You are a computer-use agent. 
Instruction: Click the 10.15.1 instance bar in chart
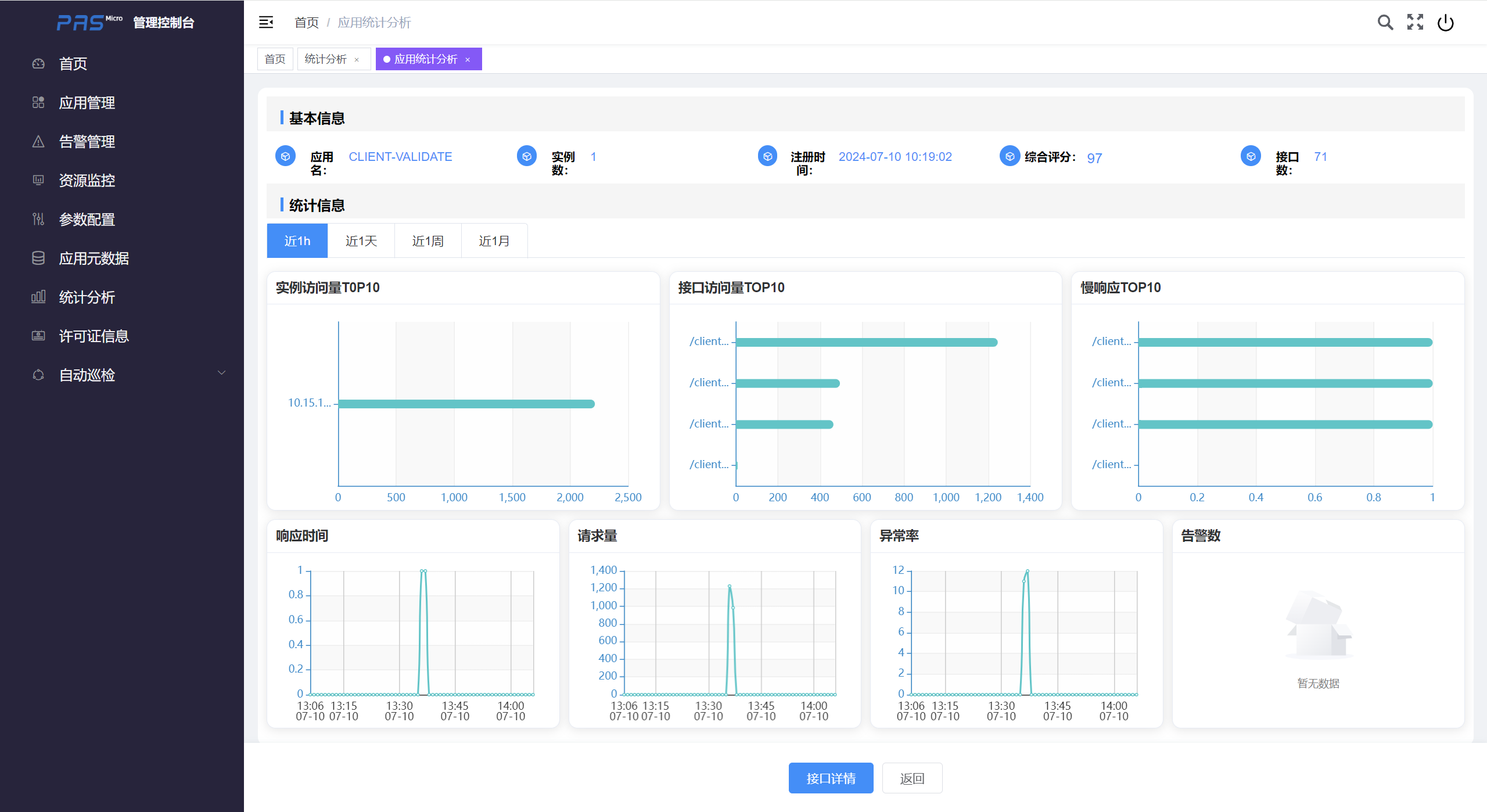point(466,404)
